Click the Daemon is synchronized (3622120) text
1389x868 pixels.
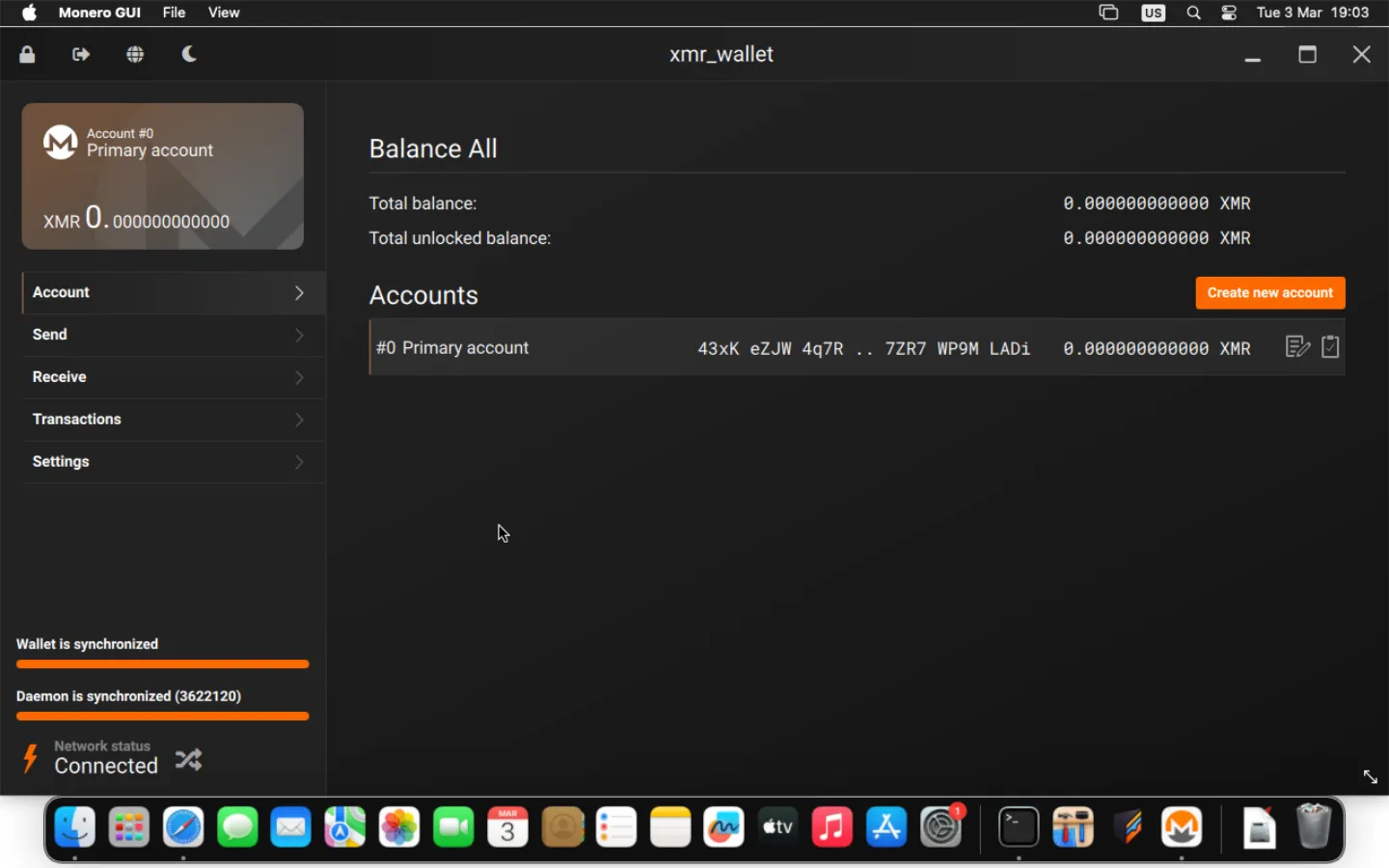coord(128,696)
